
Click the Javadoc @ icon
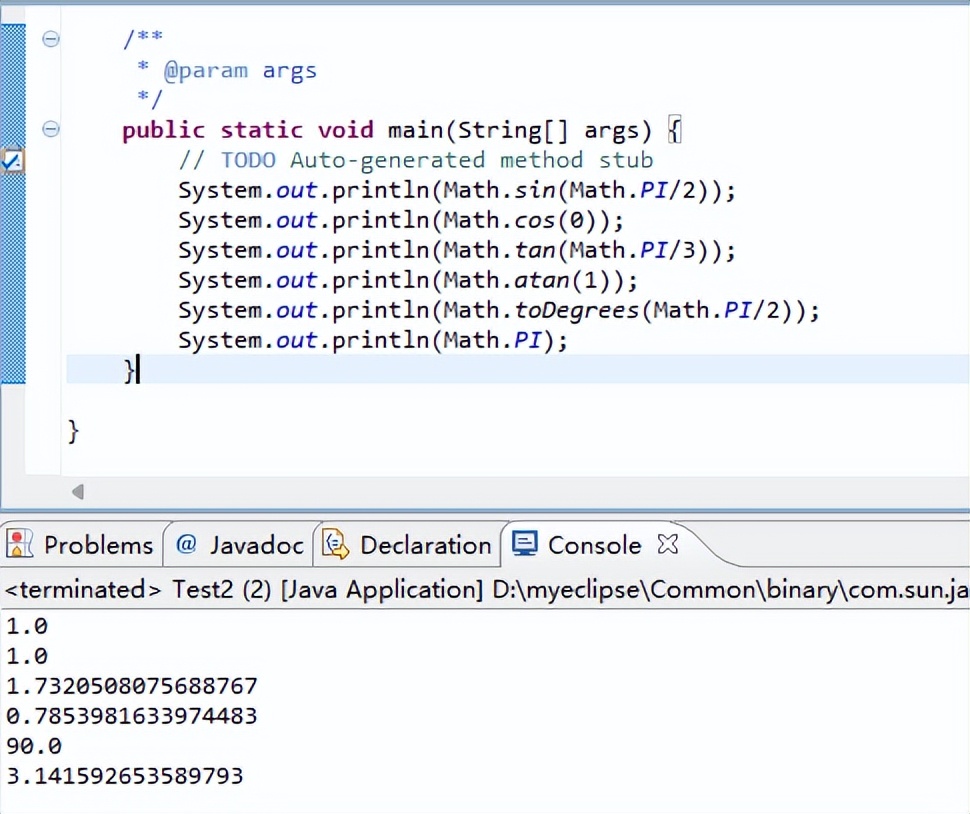pos(186,544)
